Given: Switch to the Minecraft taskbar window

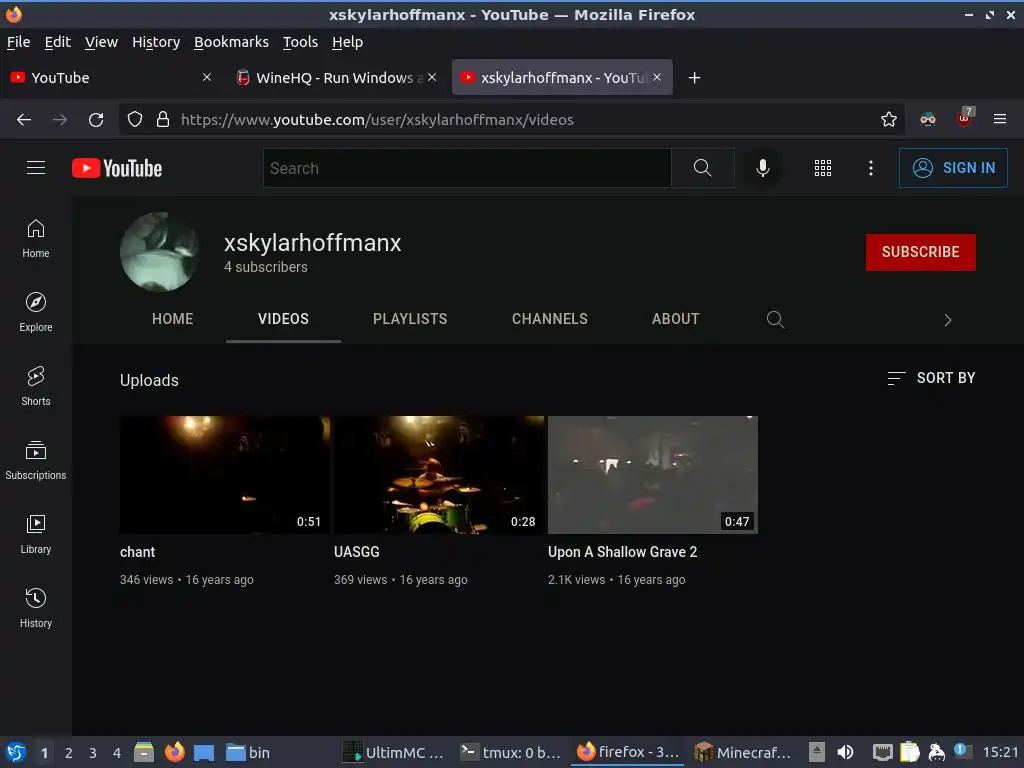Looking at the screenshot, I should point(742,752).
